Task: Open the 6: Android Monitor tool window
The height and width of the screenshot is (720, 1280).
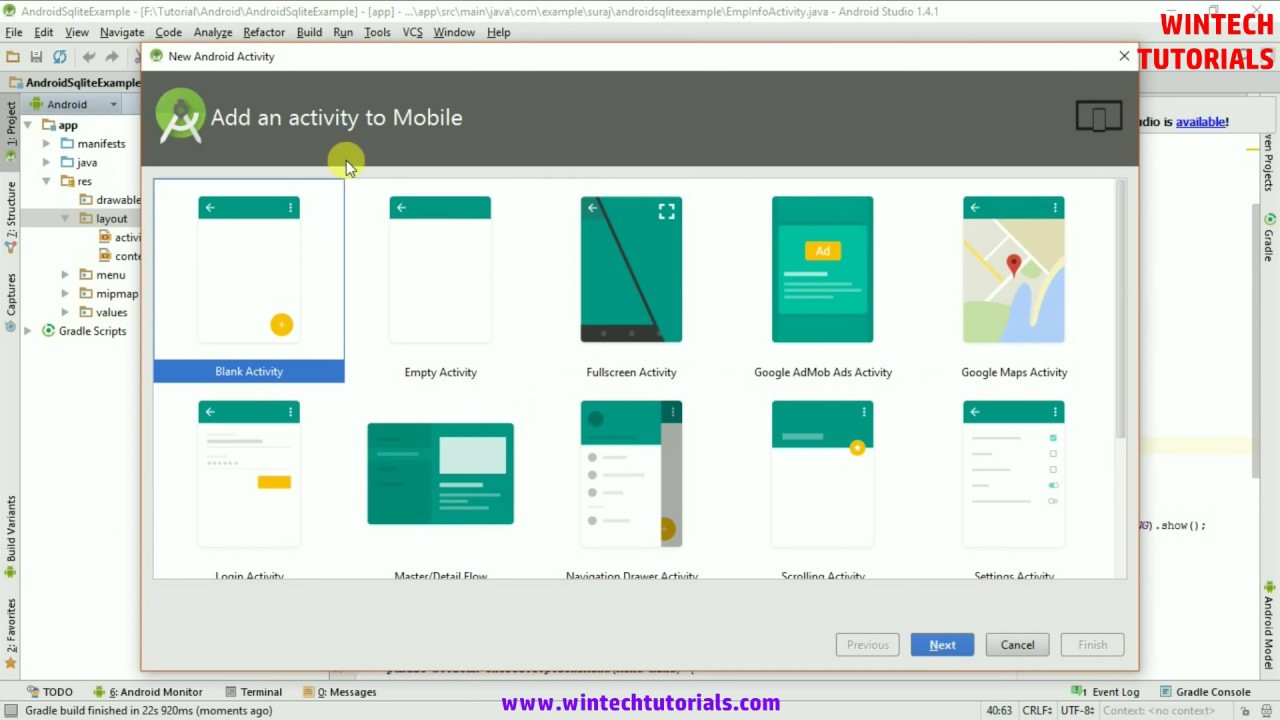Action: [148, 692]
